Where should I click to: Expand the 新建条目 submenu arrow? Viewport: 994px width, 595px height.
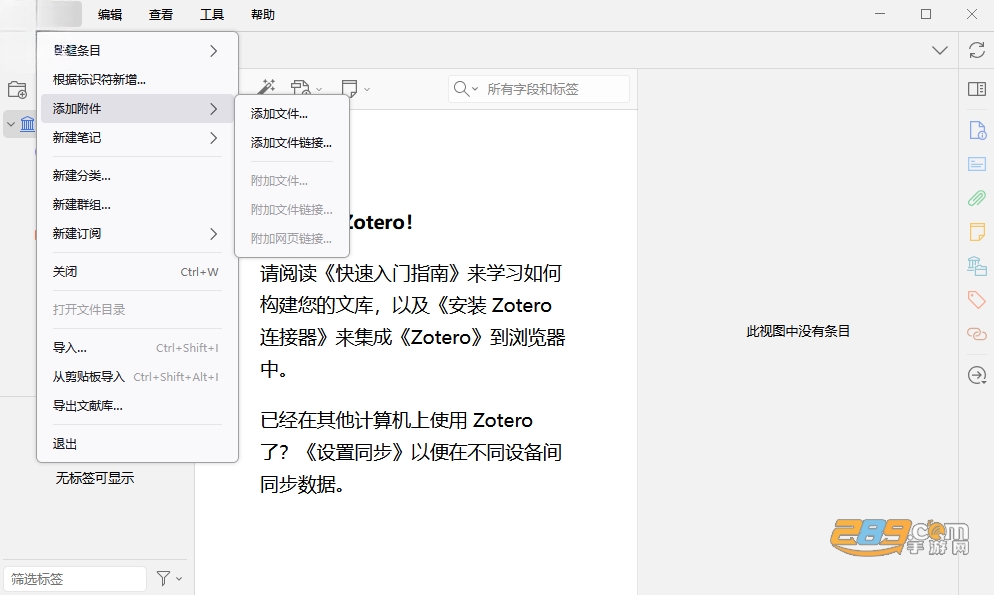(x=214, y=51)
